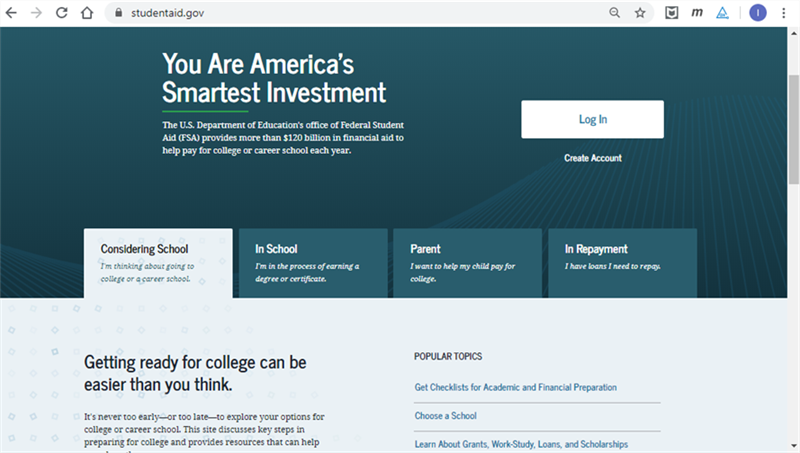This screenshot has height=453, width=800.
Task: Select the In Repayment tab
Action: point(622,262)
